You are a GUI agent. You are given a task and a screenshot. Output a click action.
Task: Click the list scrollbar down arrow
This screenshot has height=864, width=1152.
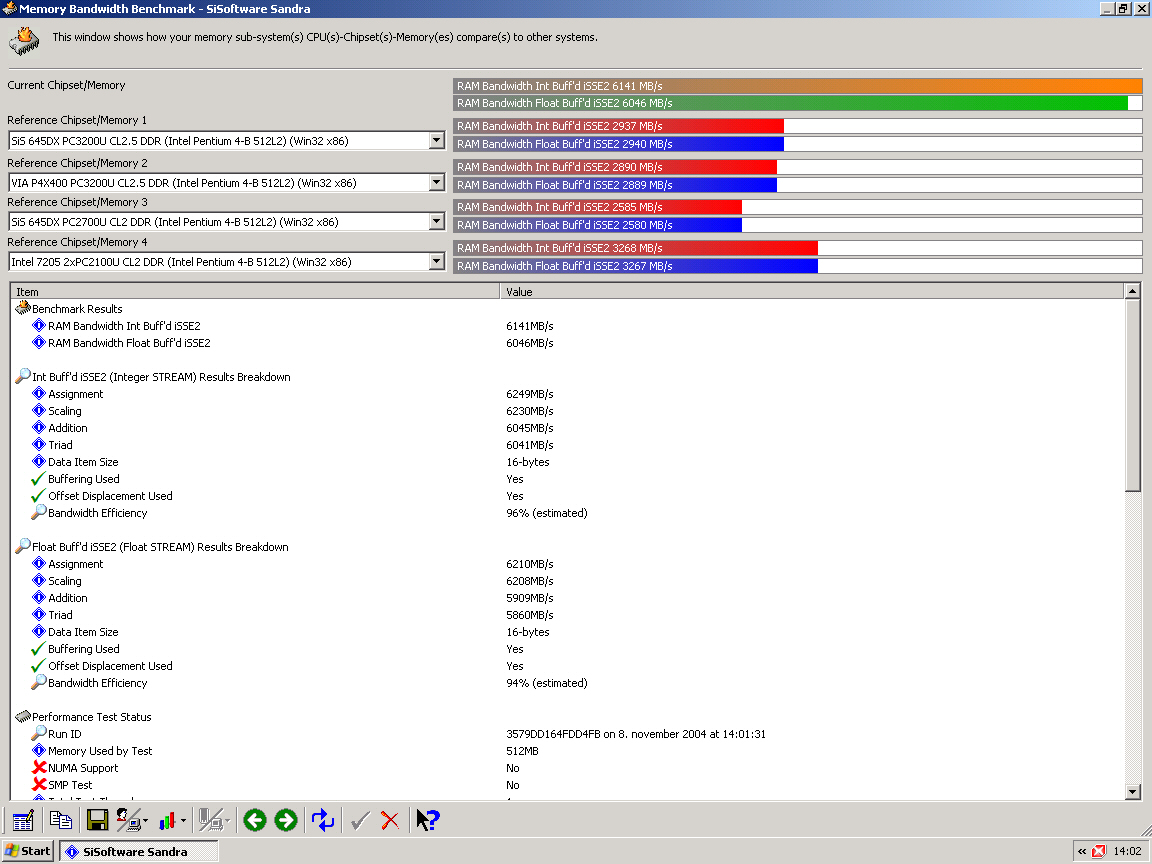pos(1132,791)
